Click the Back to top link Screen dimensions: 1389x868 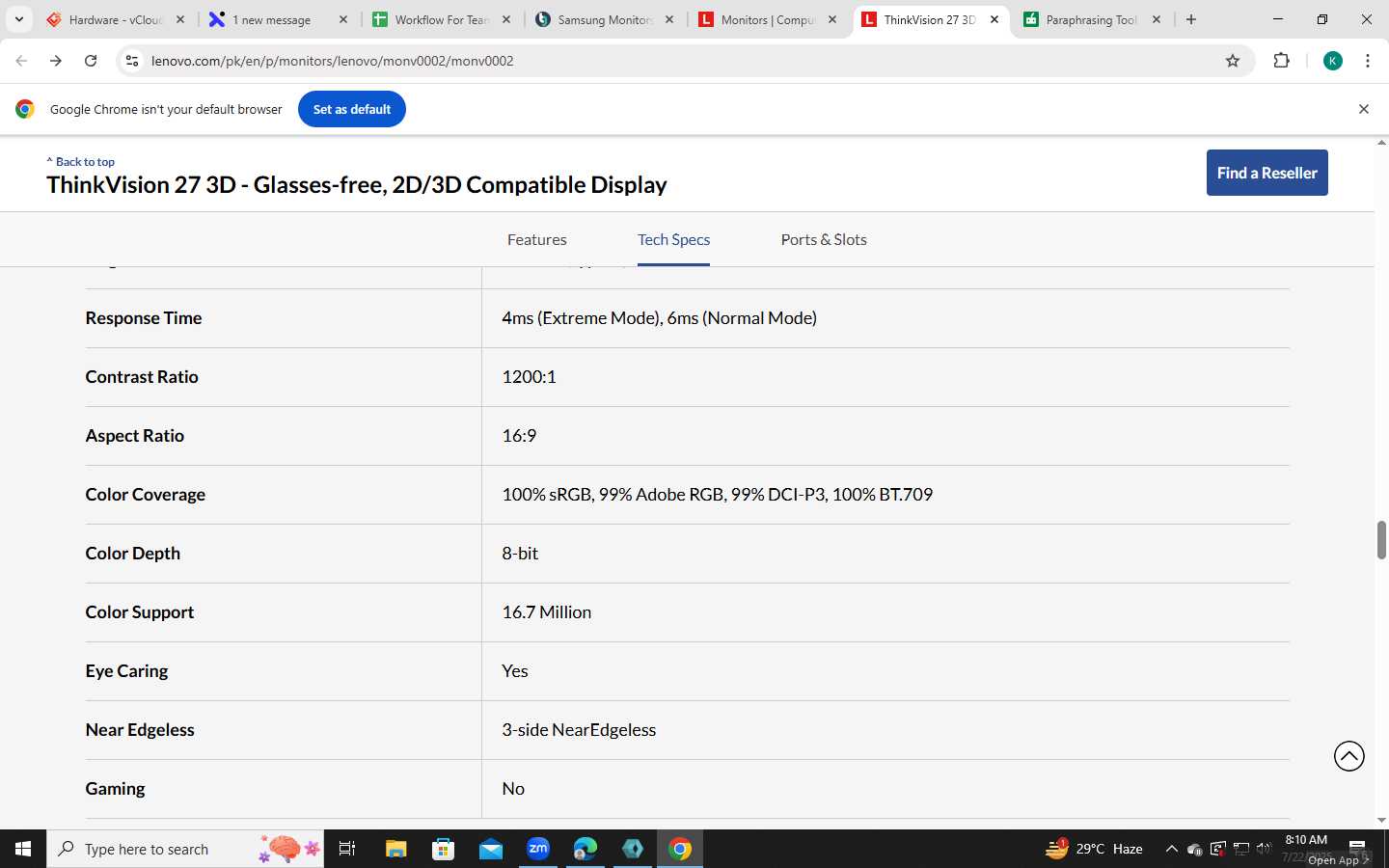click(81, 161)
